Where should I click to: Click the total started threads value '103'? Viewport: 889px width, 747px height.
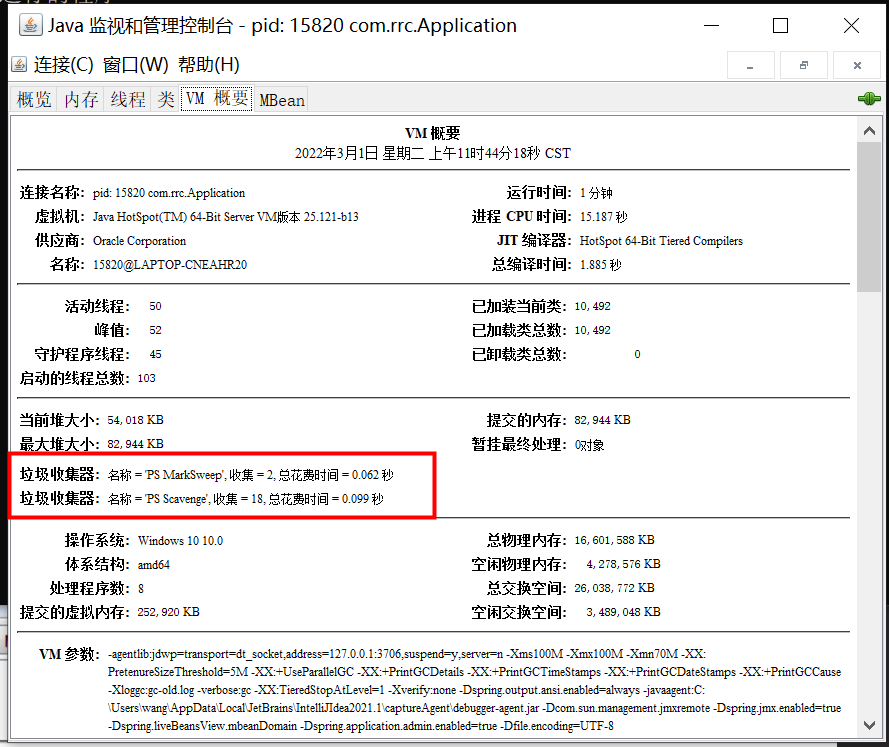pos(146,378)
